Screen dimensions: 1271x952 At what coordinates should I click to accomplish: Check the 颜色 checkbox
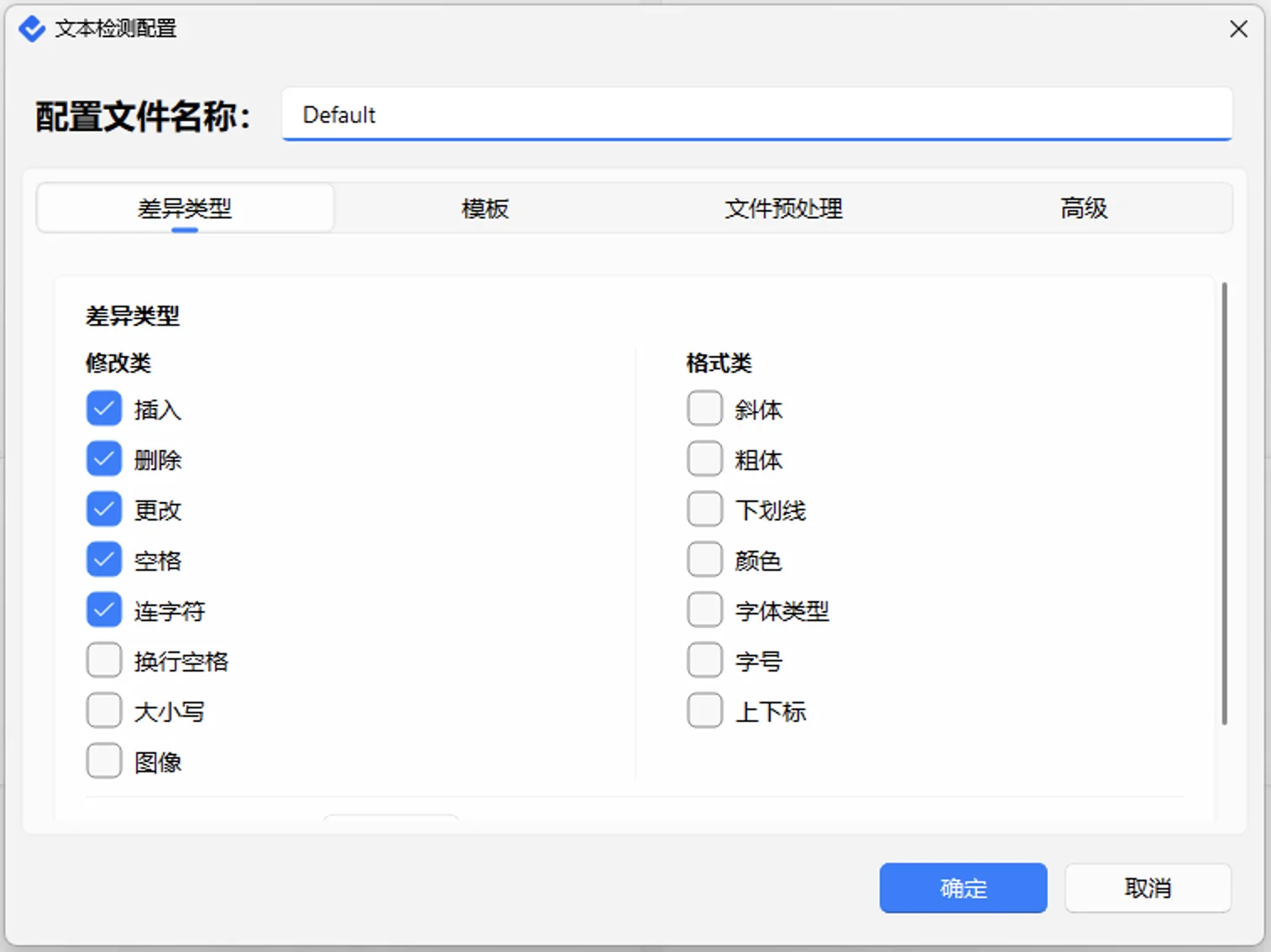[705, 560]
